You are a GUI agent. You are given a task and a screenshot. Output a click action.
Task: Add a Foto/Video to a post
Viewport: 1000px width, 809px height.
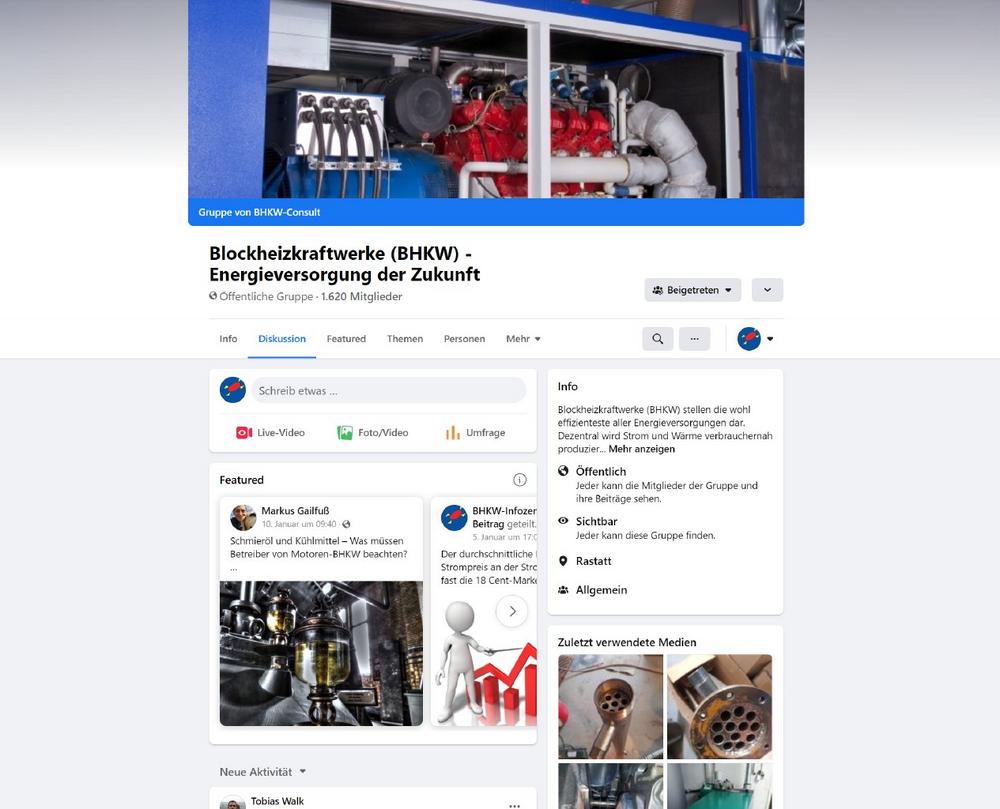(x=372, y=433)
